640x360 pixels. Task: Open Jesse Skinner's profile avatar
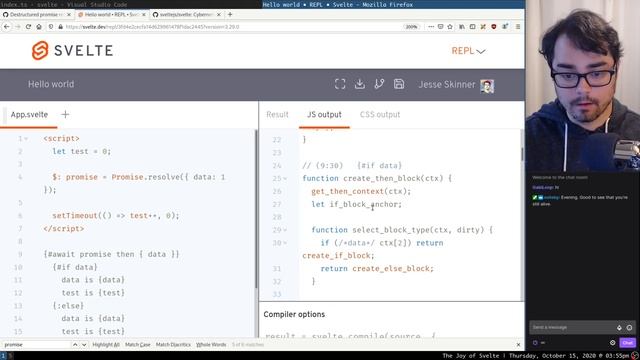coord(487,85)
